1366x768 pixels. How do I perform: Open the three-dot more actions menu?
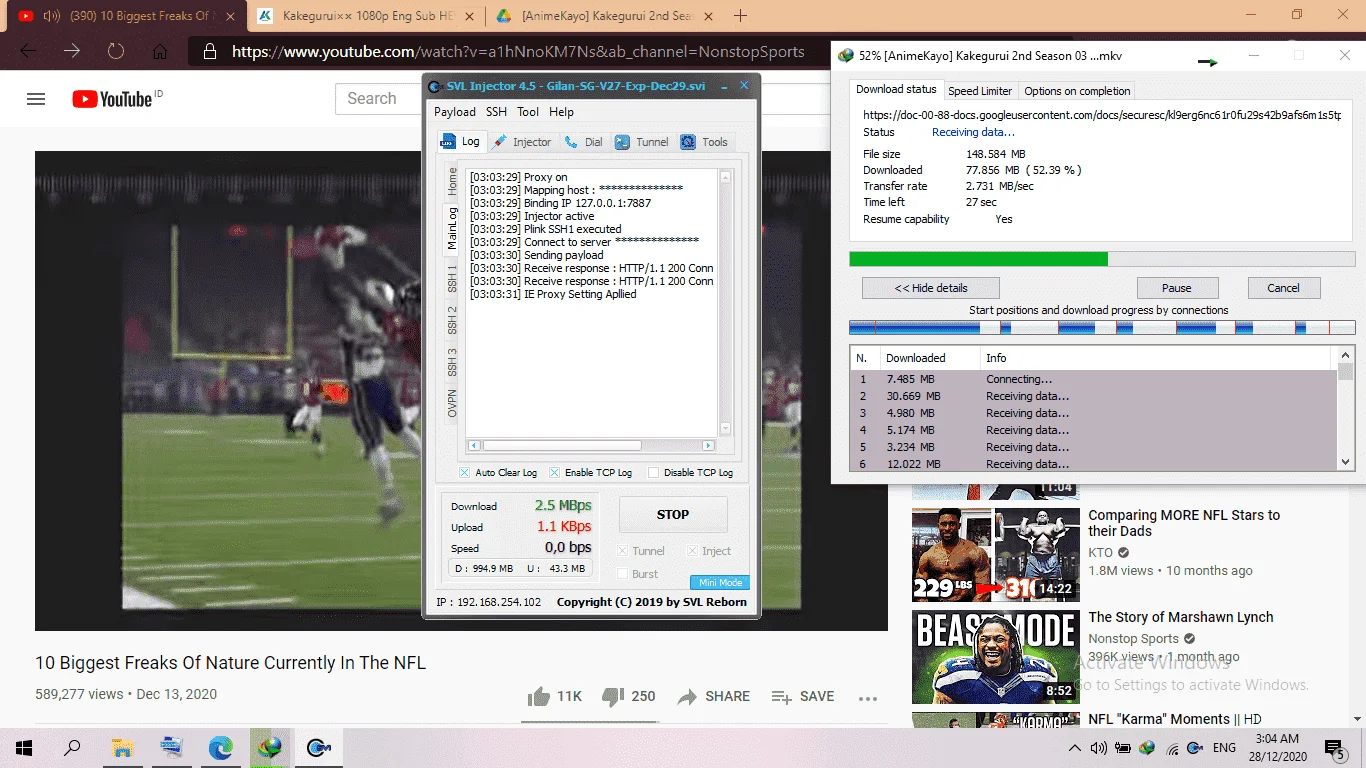(868, 698)
